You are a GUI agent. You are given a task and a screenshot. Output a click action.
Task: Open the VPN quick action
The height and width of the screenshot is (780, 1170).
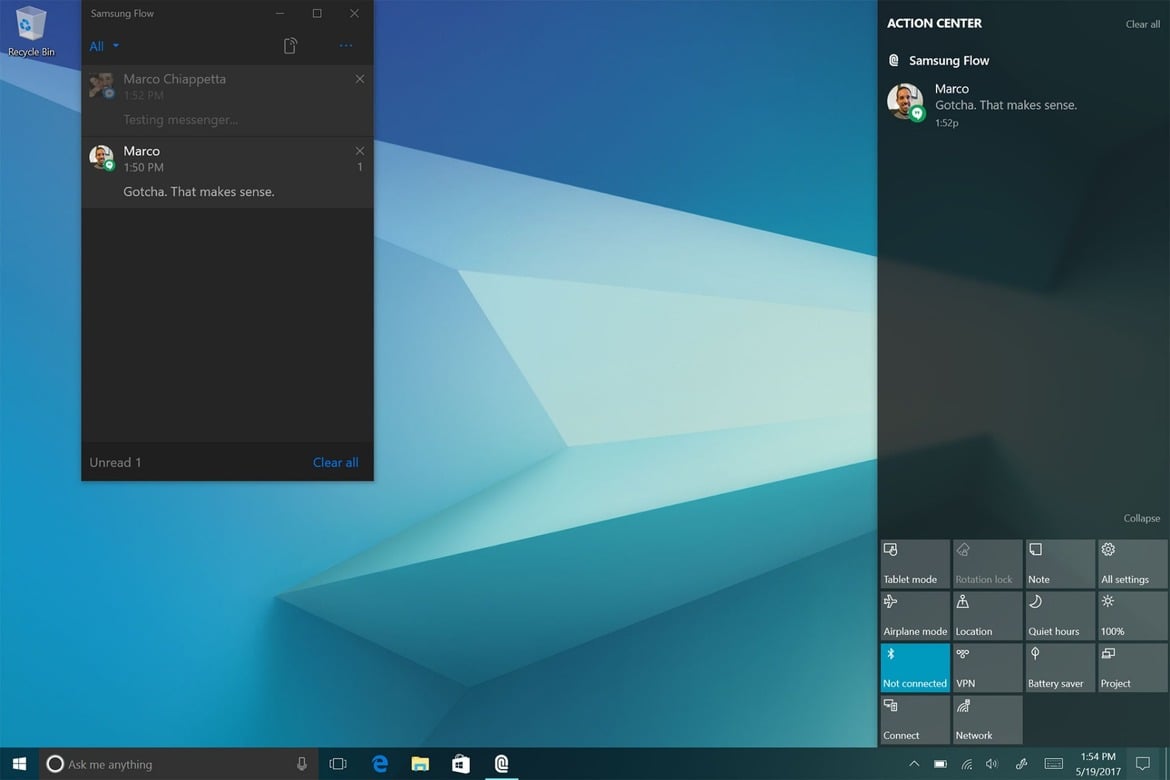tap(987, 668)
